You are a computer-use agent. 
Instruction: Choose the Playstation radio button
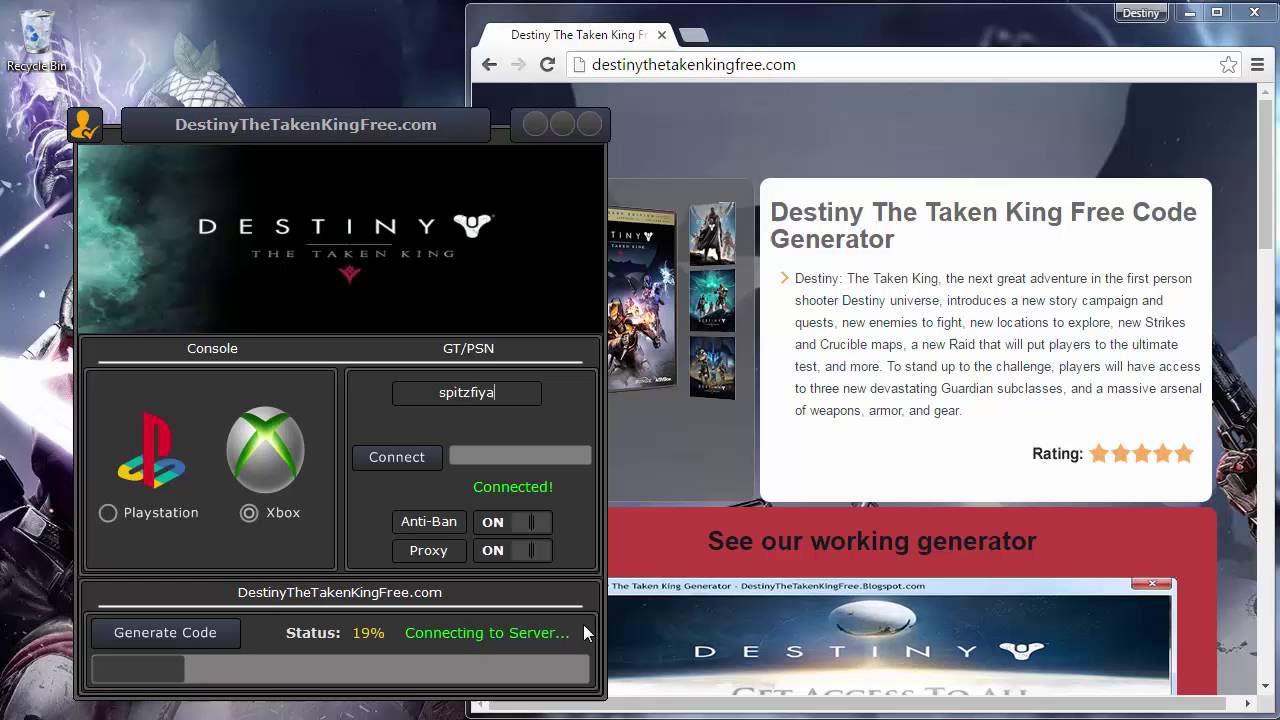[108, 513]
